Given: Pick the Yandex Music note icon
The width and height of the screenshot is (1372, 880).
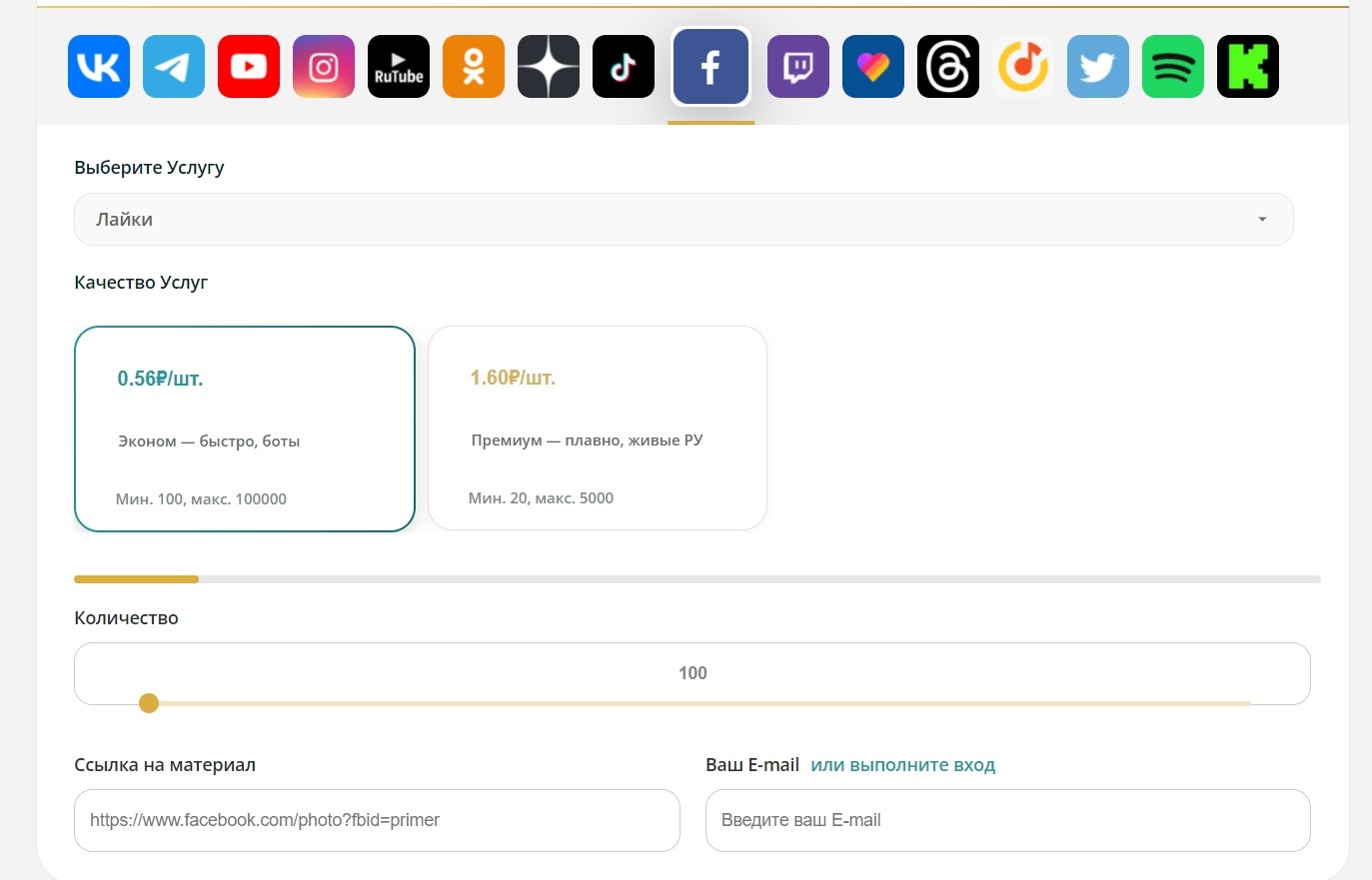Looking at the screenshot, I should coord(1023,67).
